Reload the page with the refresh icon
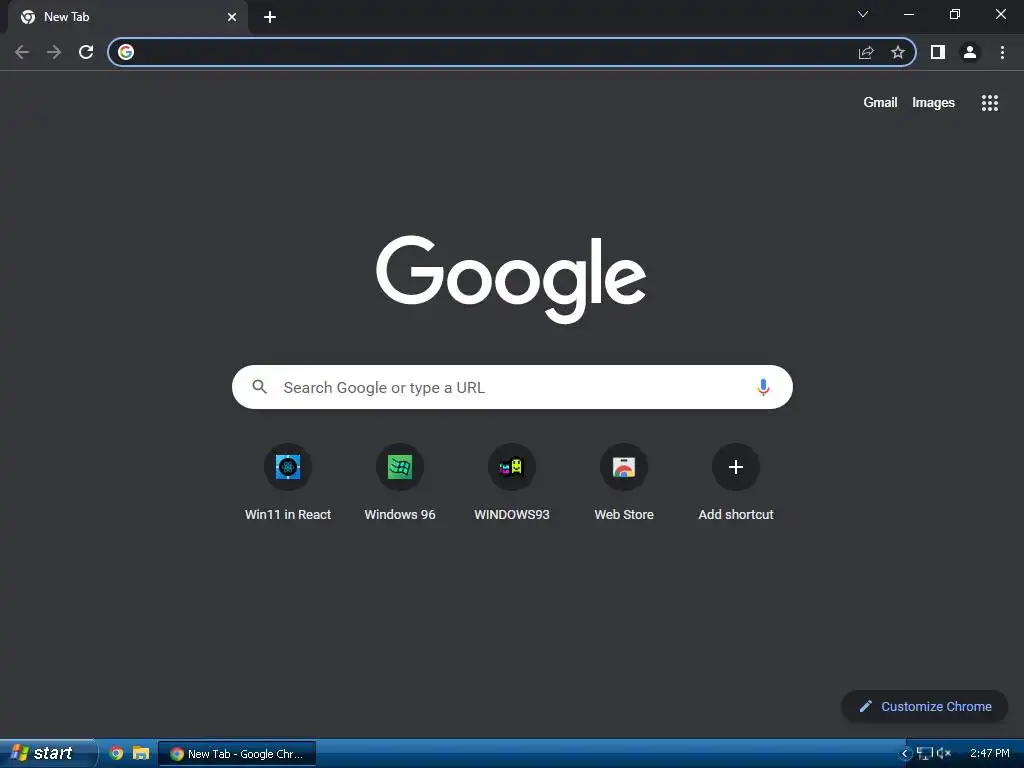Viewport: 1024px width, 768px height. point(86,52)
